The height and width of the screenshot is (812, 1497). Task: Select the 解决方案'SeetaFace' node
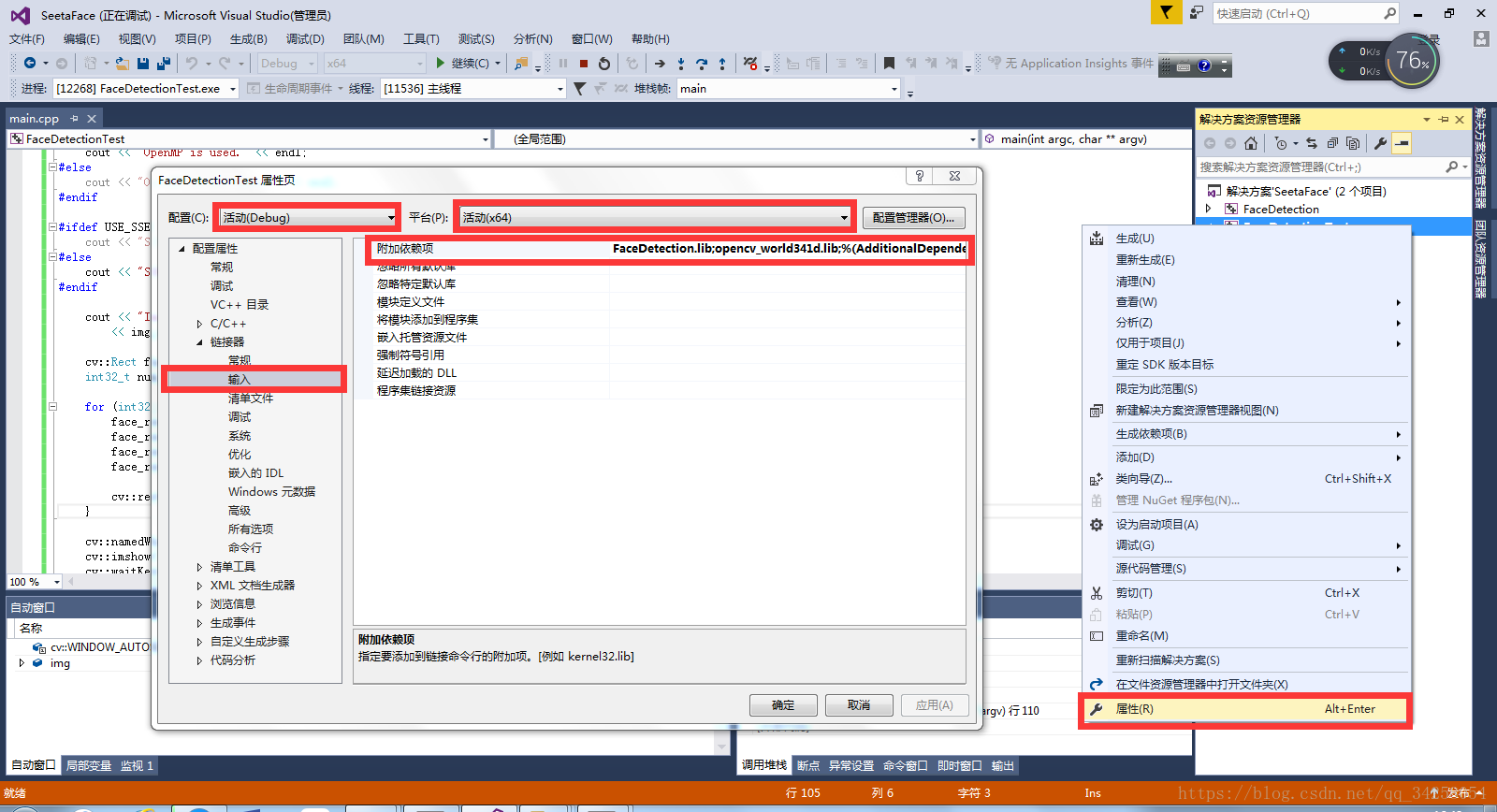[1306, 191]
